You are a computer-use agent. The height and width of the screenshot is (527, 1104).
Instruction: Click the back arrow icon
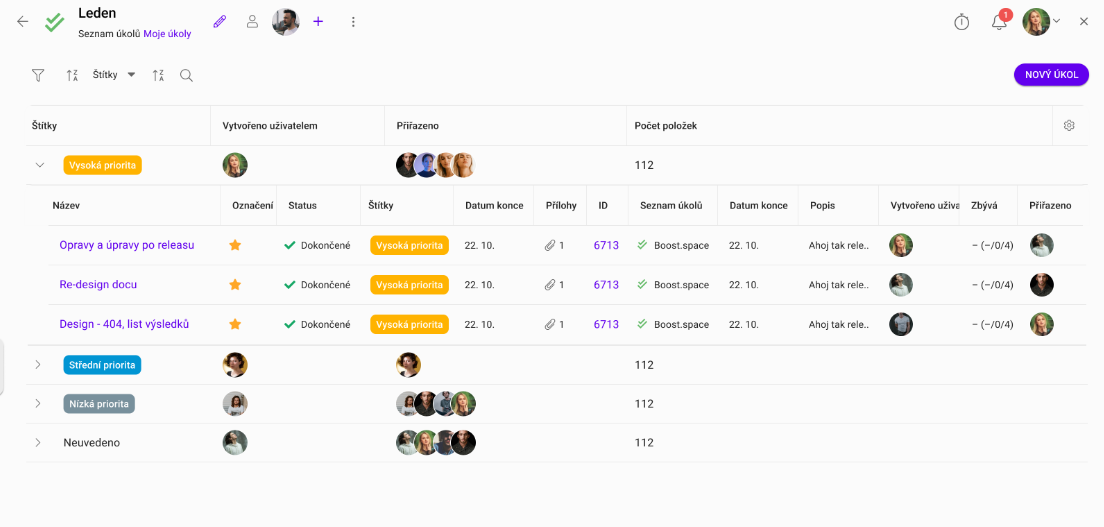(23, 21)
